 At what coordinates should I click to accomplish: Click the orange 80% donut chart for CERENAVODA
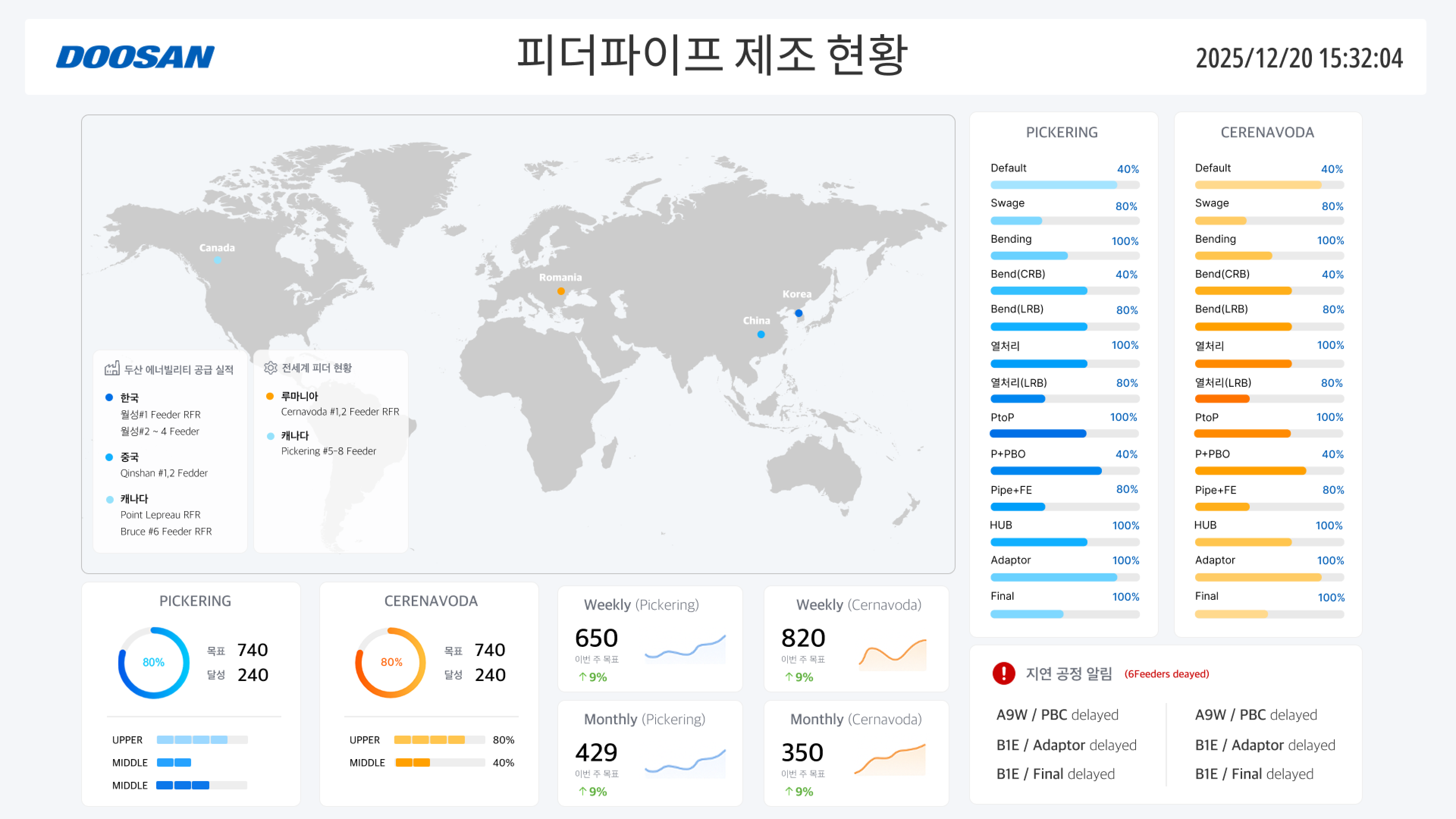coord(391,662)
